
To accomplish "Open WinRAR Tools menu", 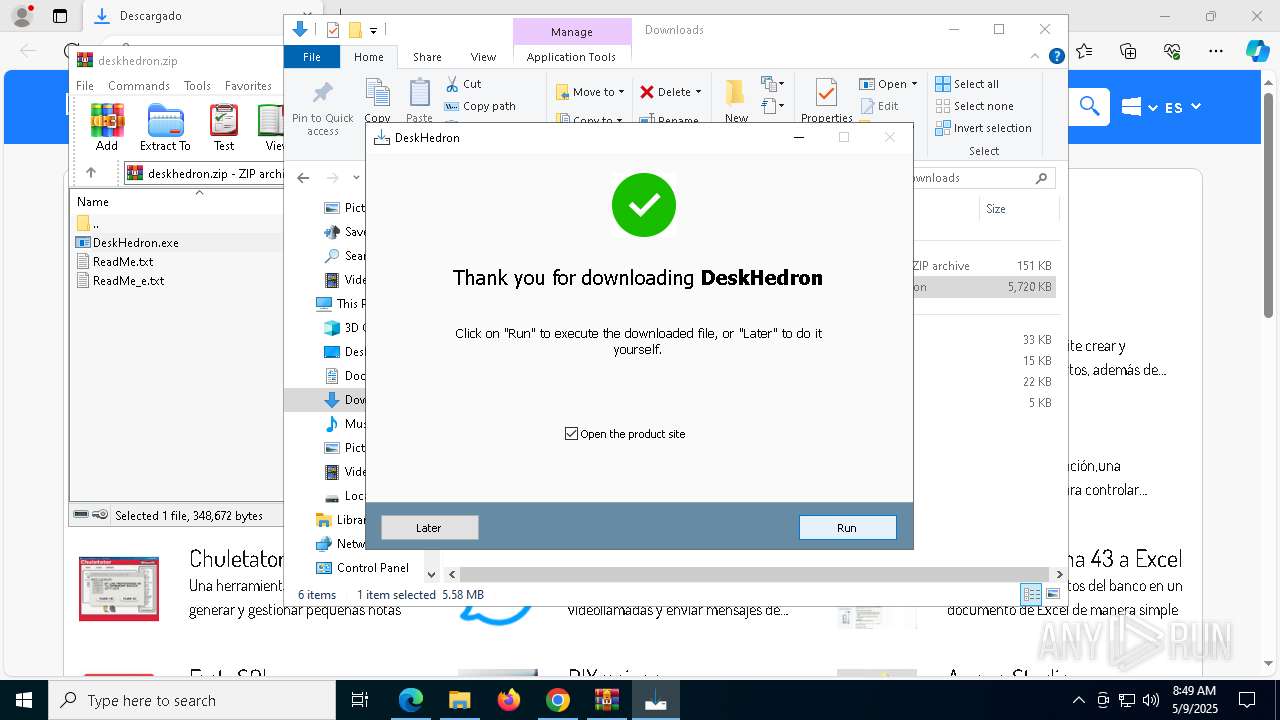I will coord(197,86).
